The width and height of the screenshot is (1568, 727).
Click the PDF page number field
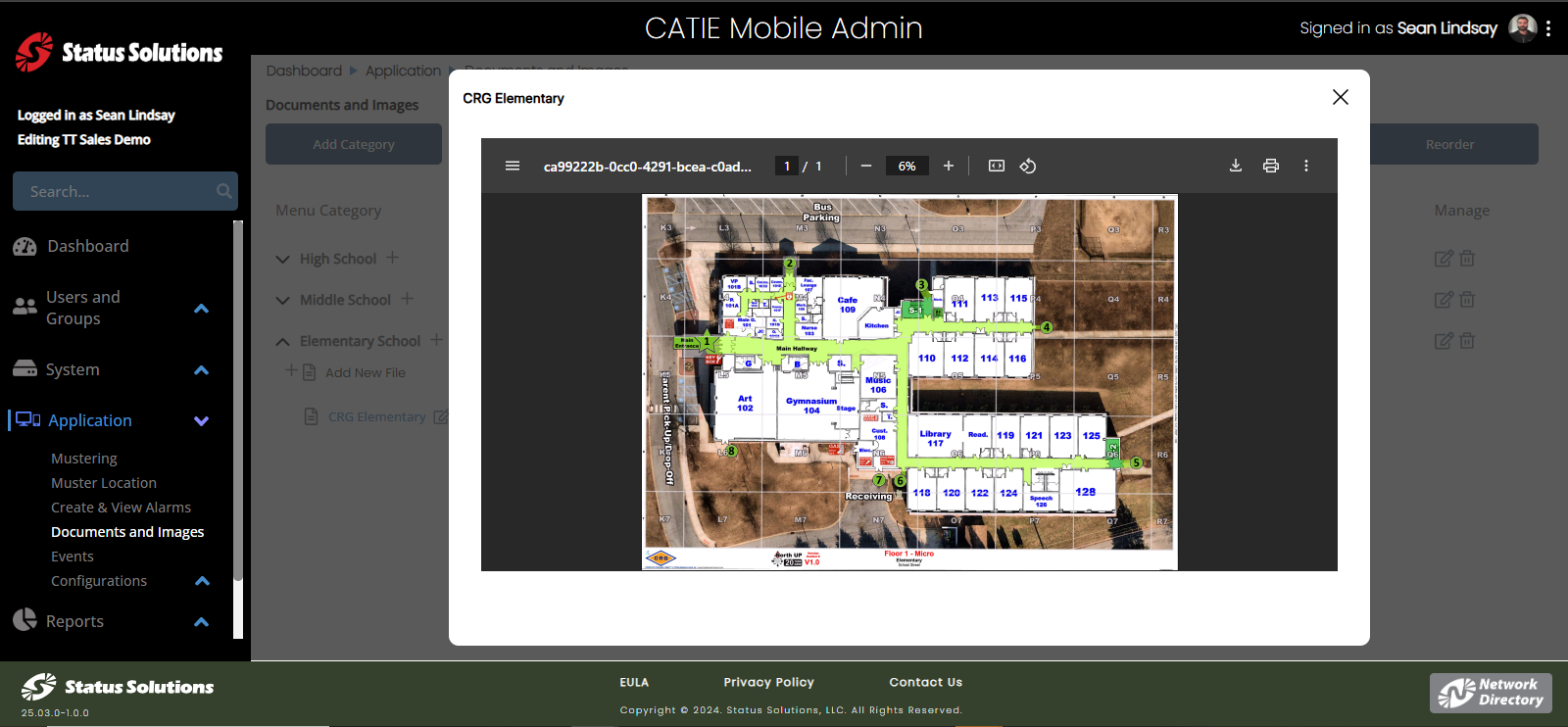(787, 166)
